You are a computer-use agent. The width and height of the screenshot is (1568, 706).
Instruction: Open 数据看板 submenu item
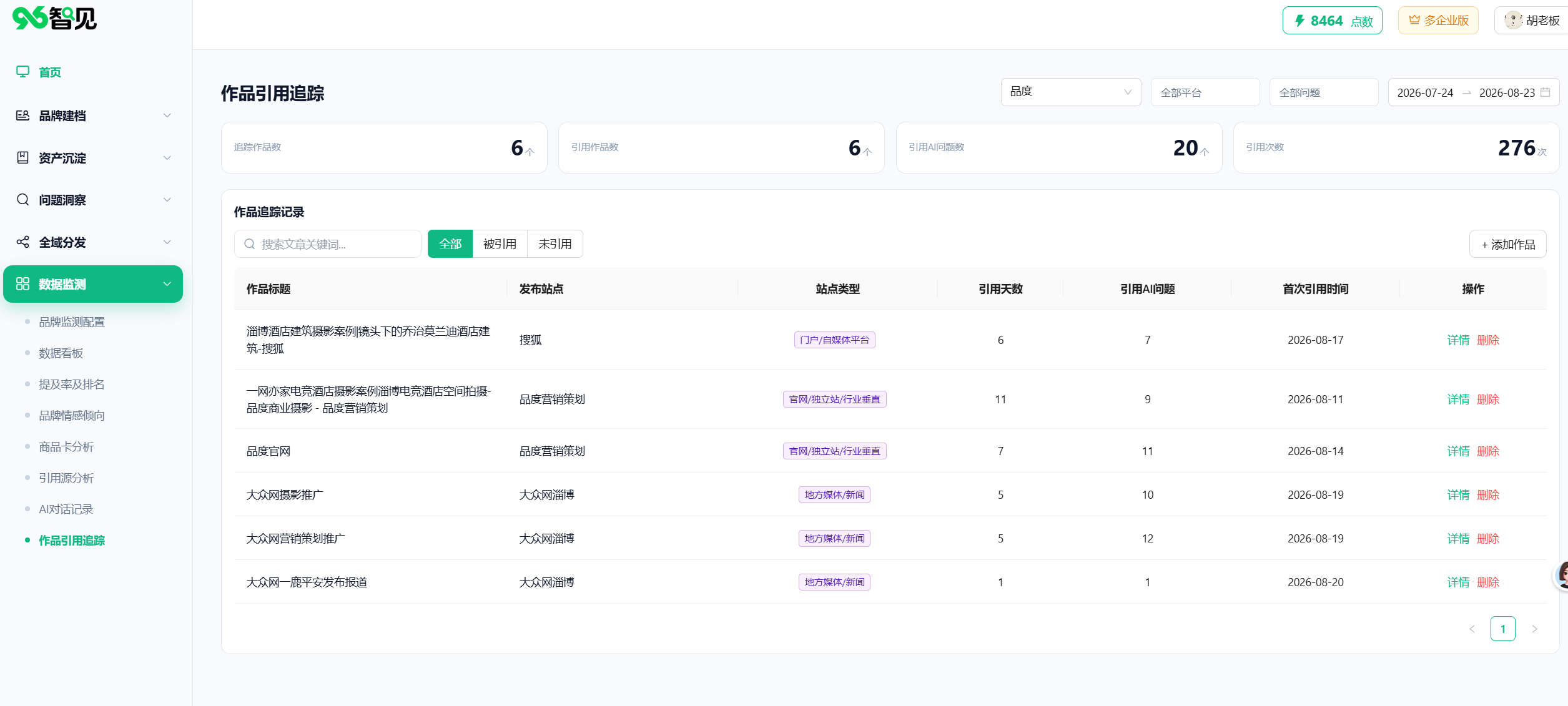point(61,353)
